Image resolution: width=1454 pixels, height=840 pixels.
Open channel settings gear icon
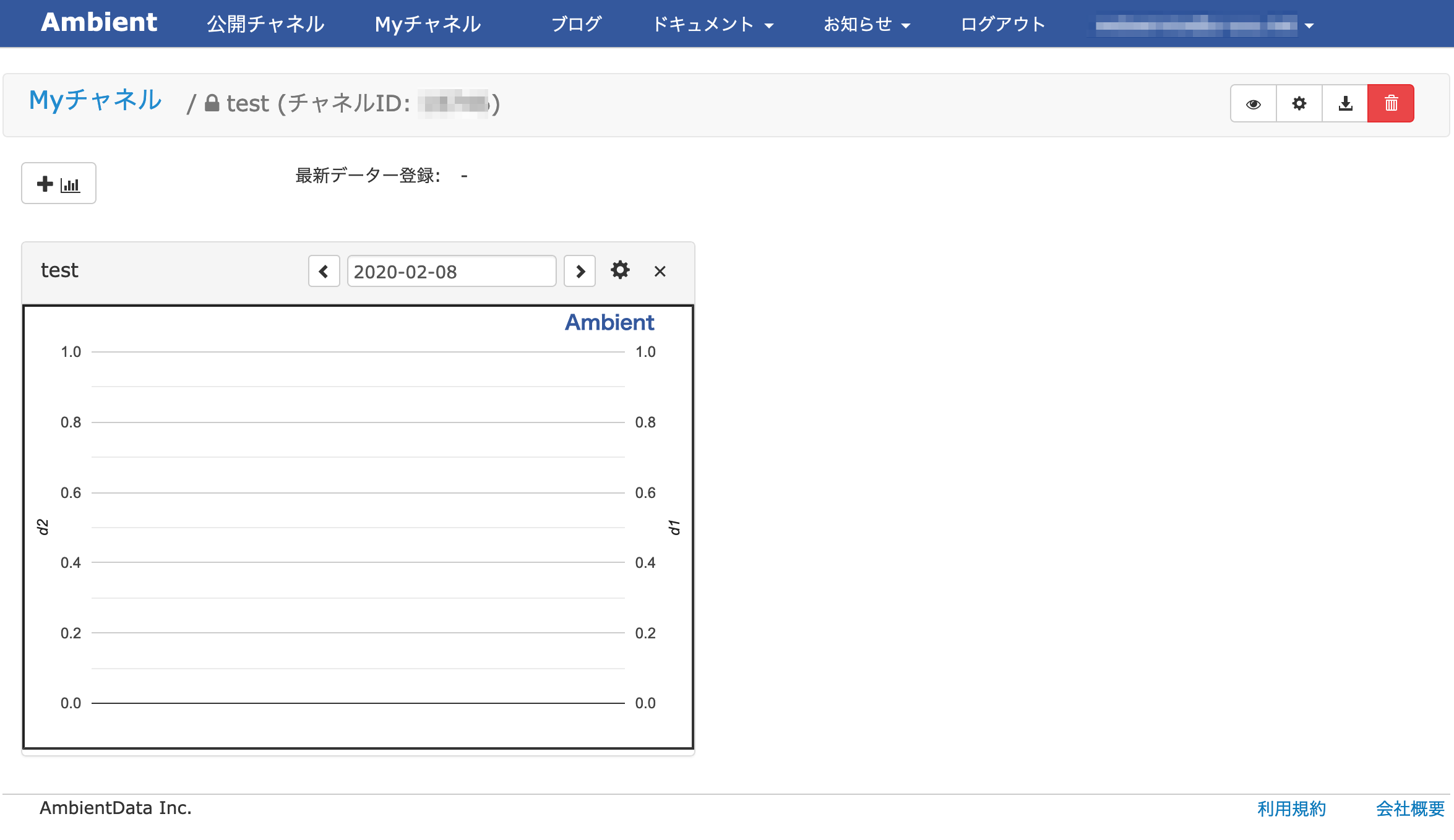click(x=1299, y=104)
